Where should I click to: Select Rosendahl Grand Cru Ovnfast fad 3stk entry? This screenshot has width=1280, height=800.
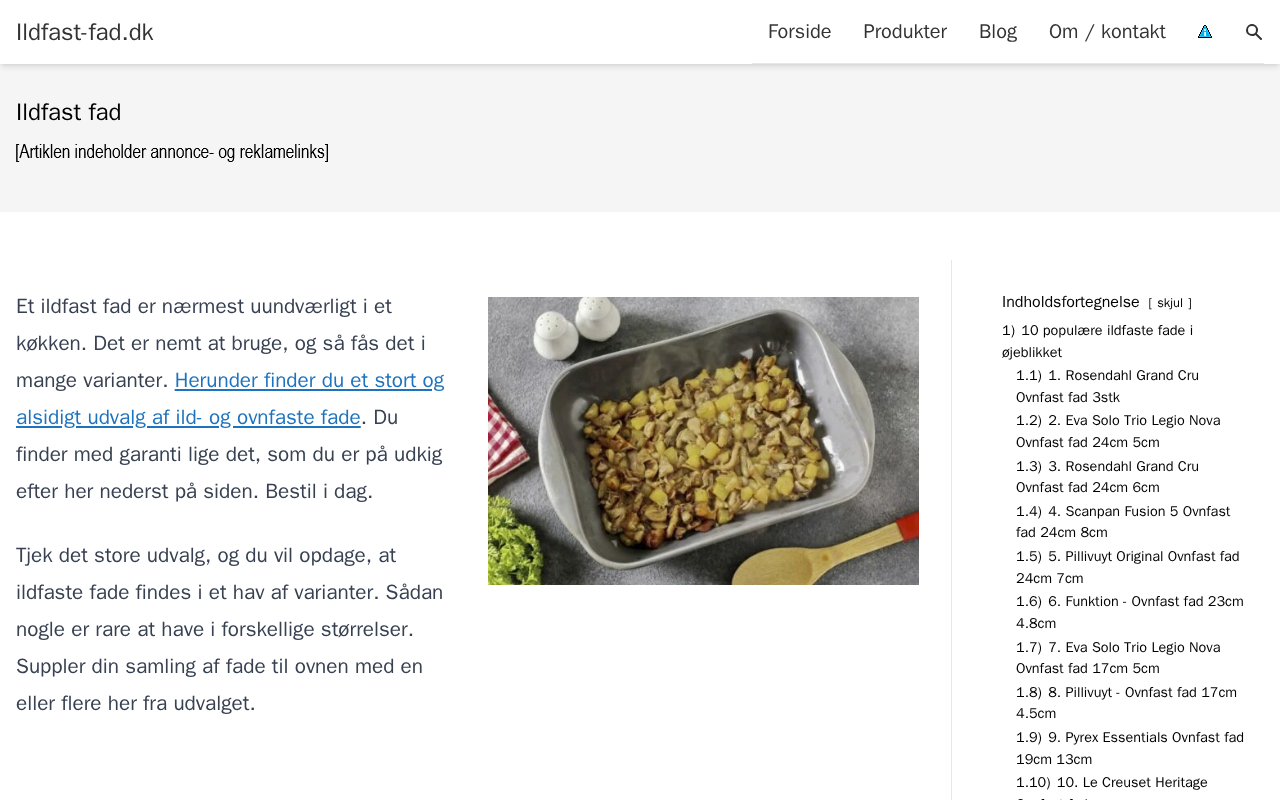pos(1107,386)
